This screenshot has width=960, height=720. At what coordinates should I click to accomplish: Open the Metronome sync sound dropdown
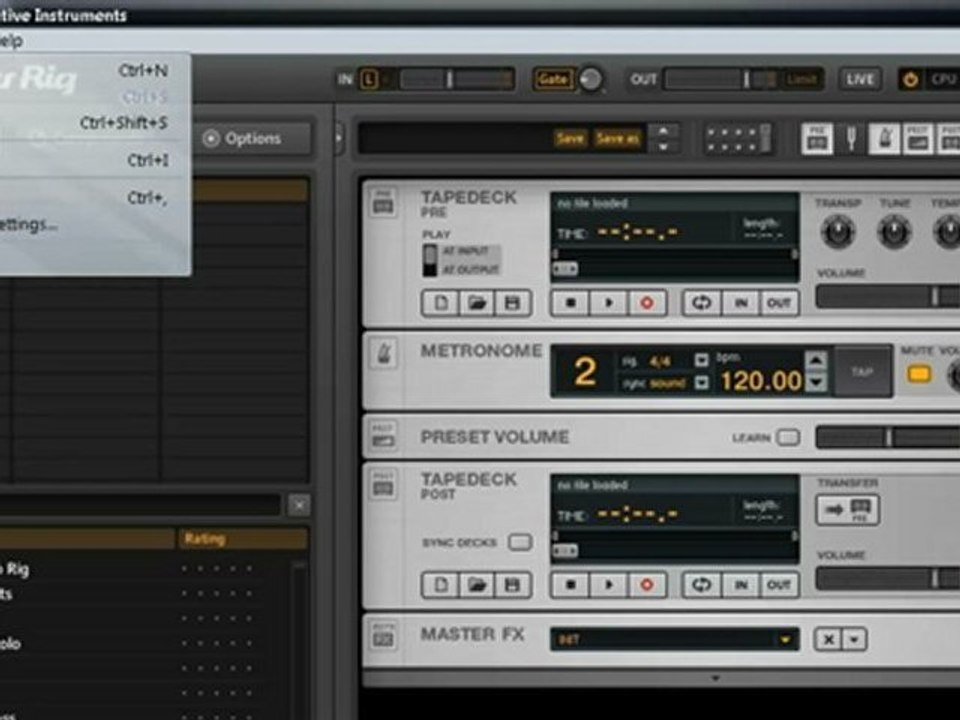[x=702, y=383]
